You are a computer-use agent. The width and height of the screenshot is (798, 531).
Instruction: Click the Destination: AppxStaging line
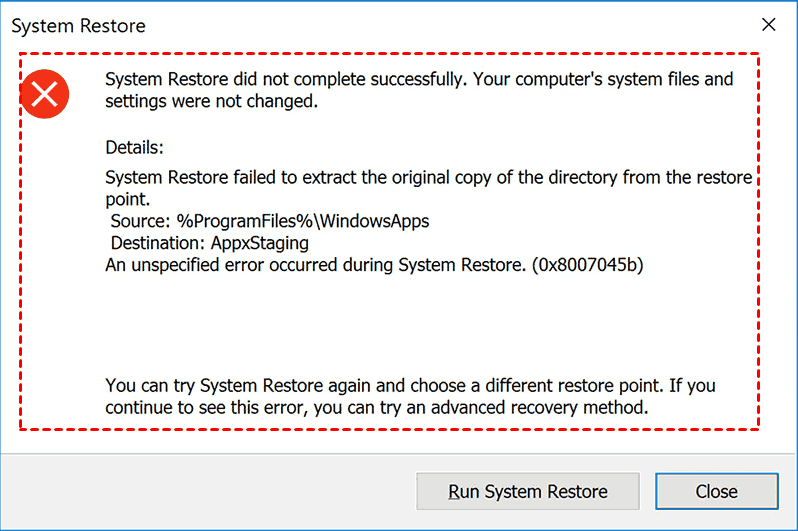click(210, 243)
